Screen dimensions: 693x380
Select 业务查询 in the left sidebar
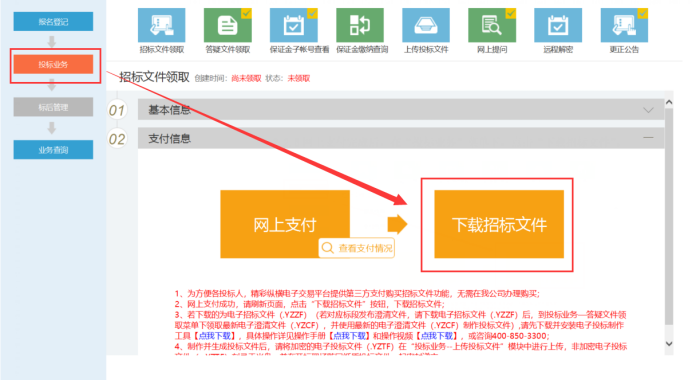coord(53,150)
